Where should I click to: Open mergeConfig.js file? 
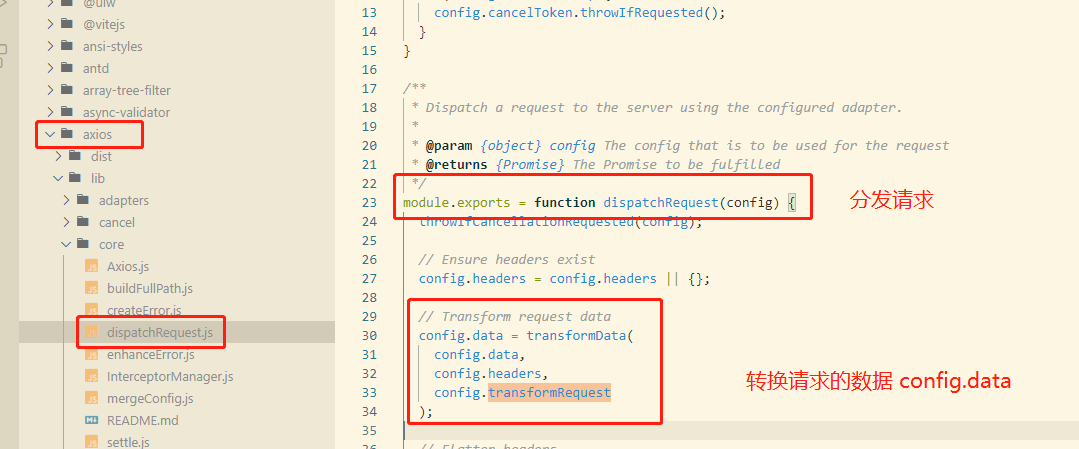pos(150,399)
